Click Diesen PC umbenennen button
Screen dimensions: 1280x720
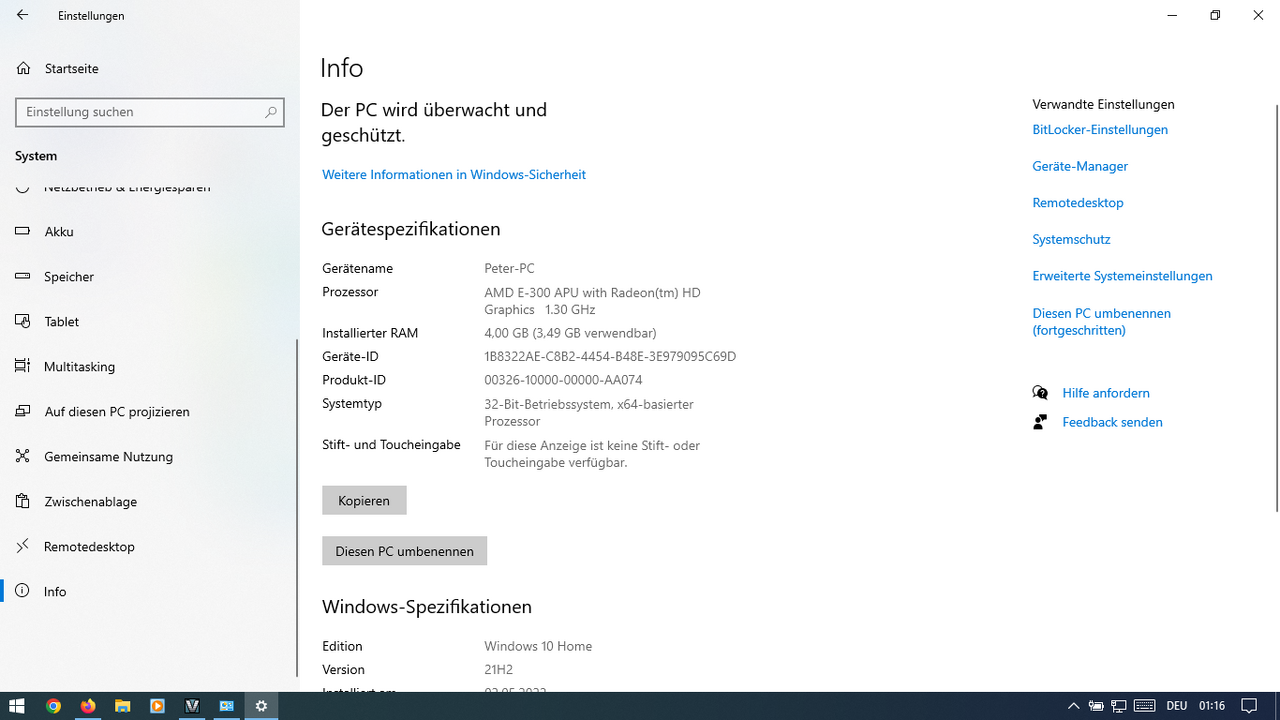coord(404,551)
